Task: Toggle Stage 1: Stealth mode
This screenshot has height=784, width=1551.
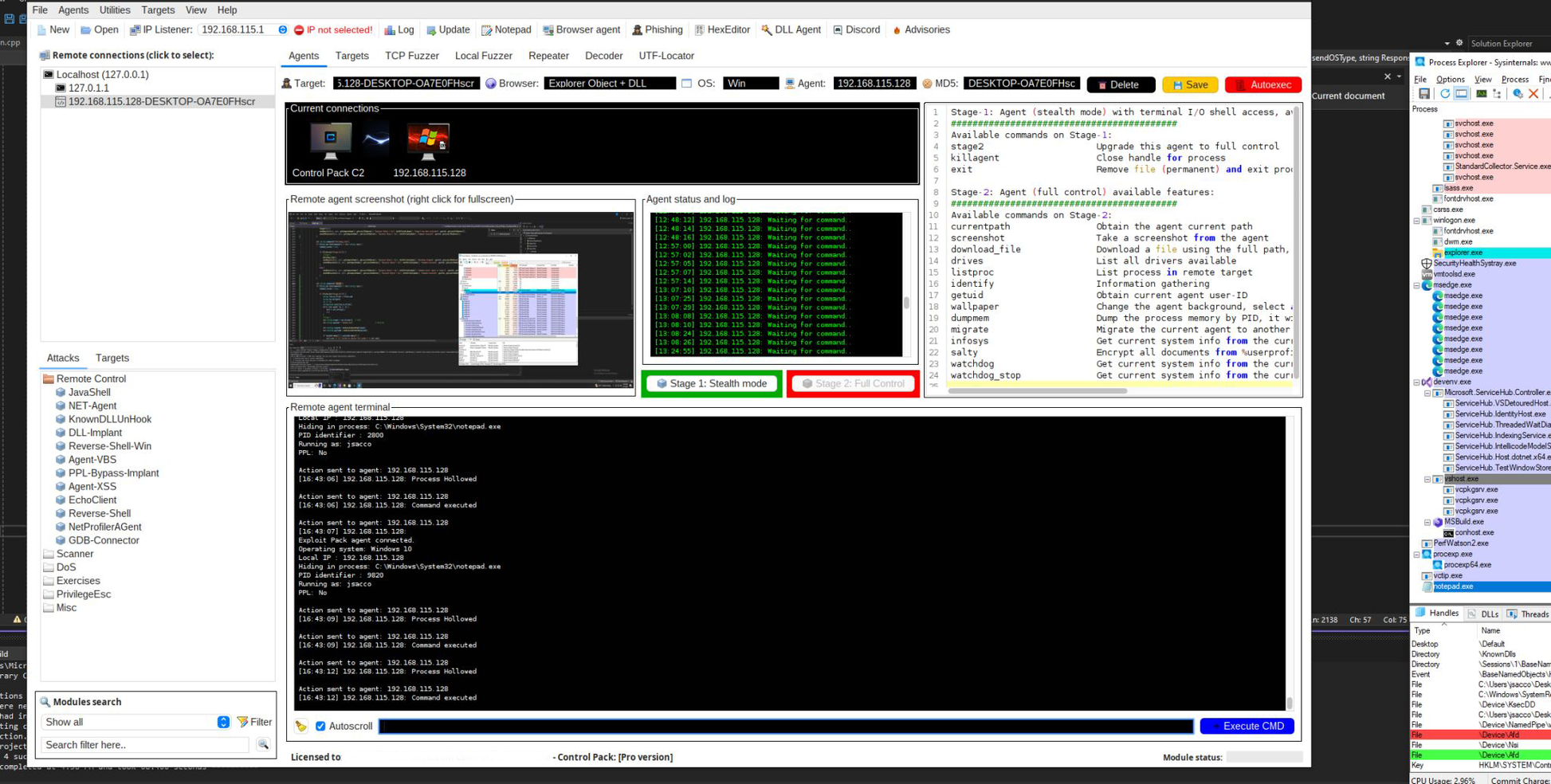Action: (x=711, y=383)
